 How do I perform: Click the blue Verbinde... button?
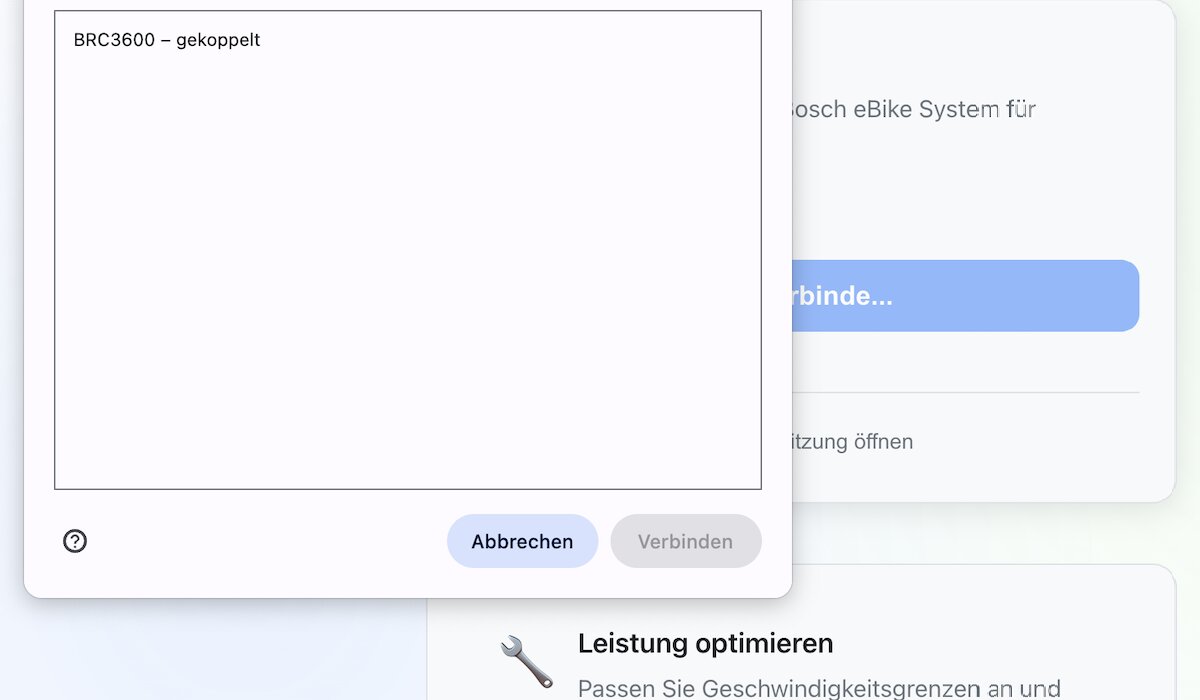click(x=966, y=295)
